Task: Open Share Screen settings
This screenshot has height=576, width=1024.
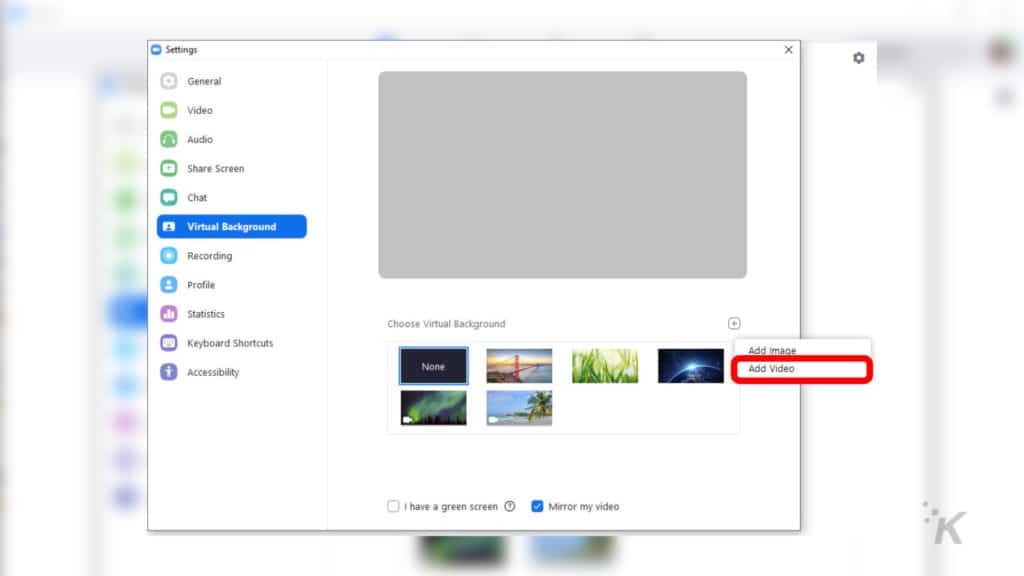Action: pyautogui.click(x=213, y=168)
